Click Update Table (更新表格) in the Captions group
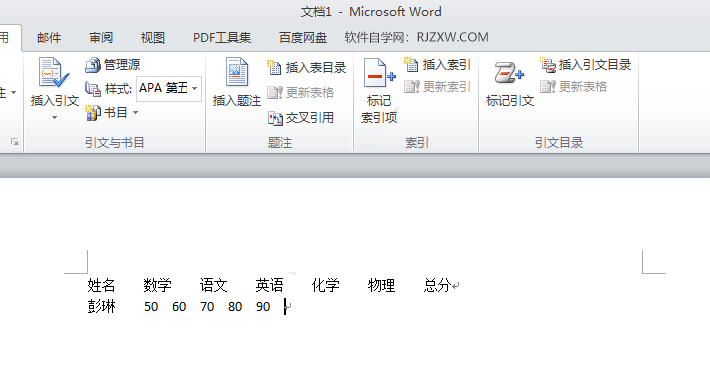710x374 pixels. tap(301, 93)
